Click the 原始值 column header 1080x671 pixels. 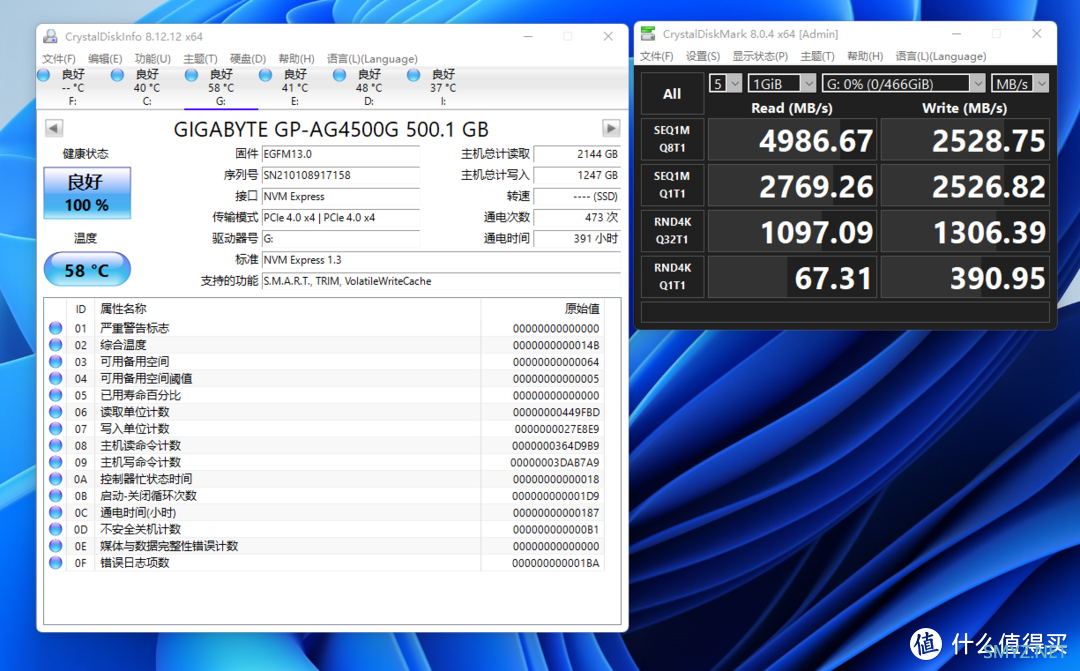[x=582, y=309]
